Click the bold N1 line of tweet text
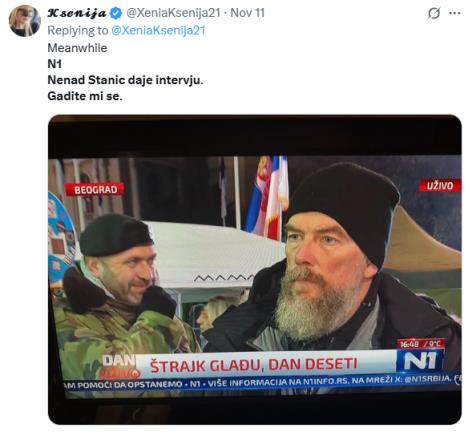Image resolution: width=468 pixels, height=432 pixels. pos(55,64)
